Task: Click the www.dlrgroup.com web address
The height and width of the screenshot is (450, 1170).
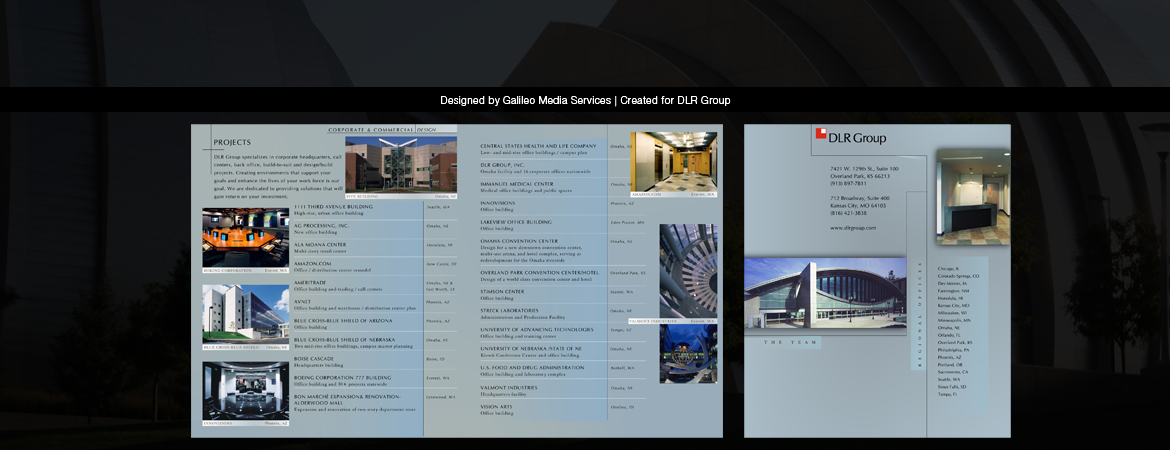Action: pyautogui.click(x=853, y=228)
